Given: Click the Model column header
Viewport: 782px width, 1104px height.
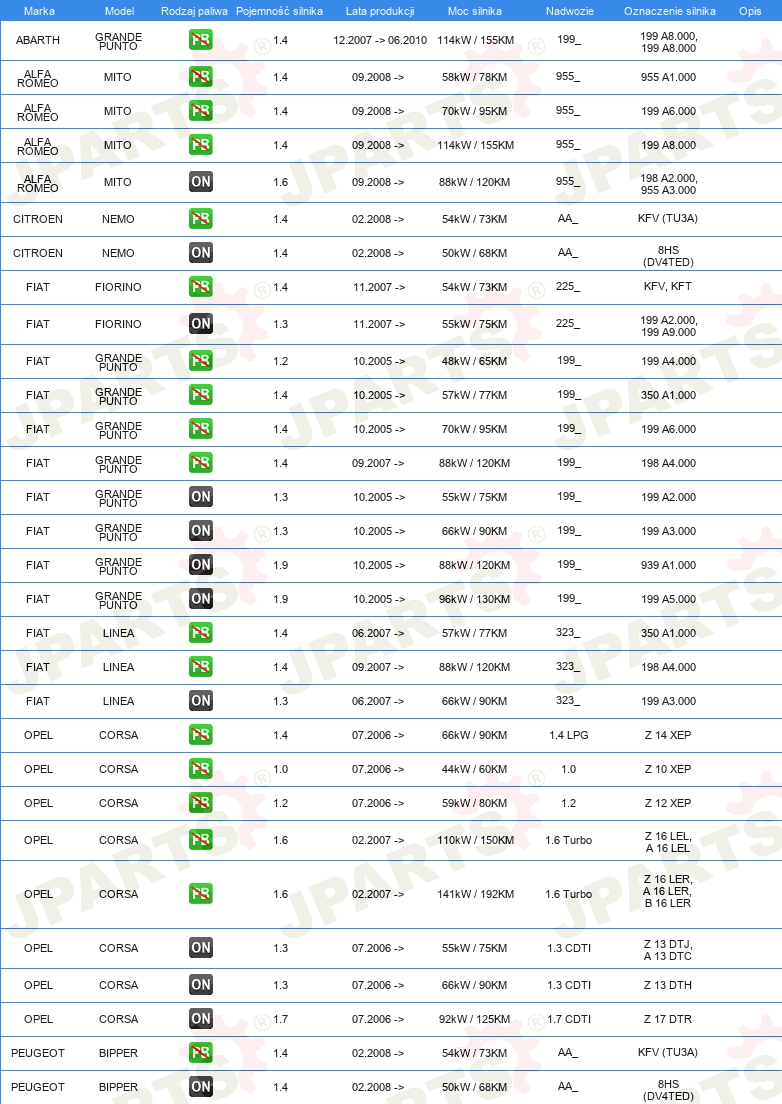Looking at the screenshot, I should click(x=119, y=11).
